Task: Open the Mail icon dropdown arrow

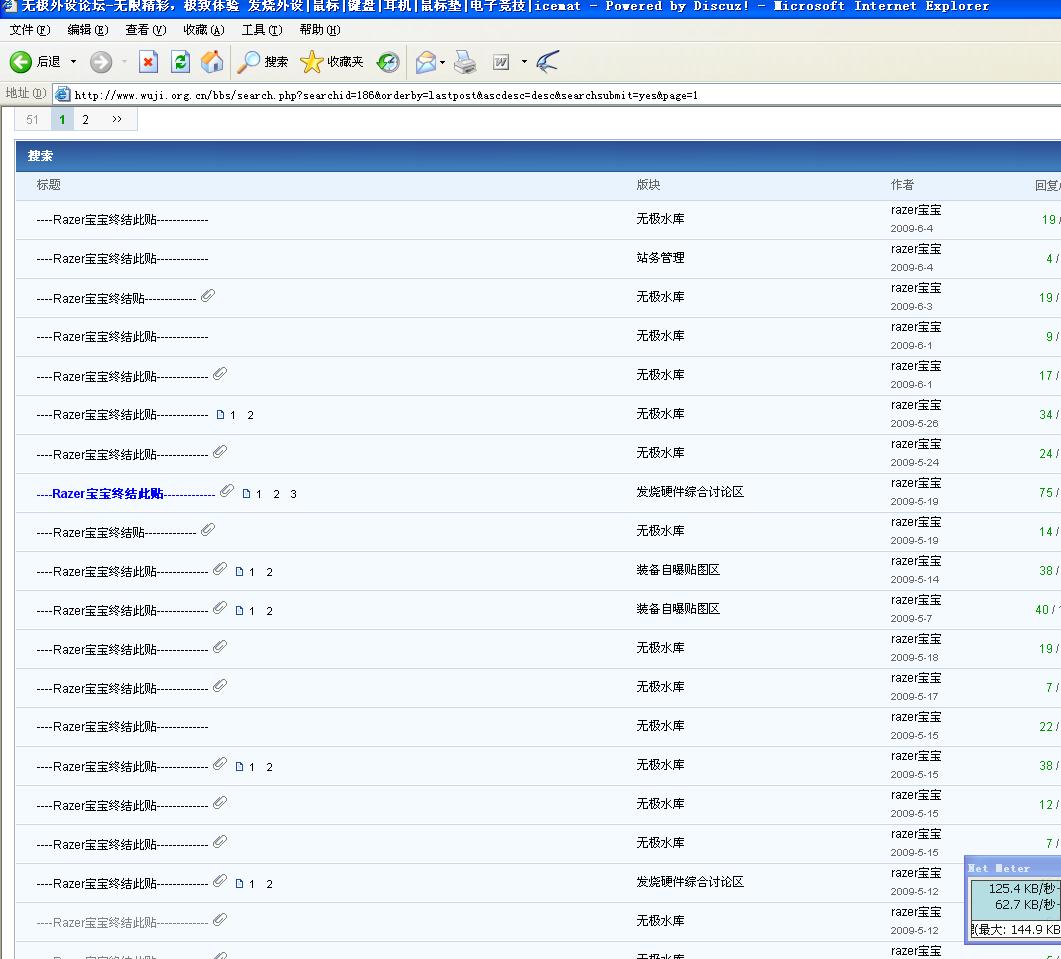Action: (x=440, y=62)
